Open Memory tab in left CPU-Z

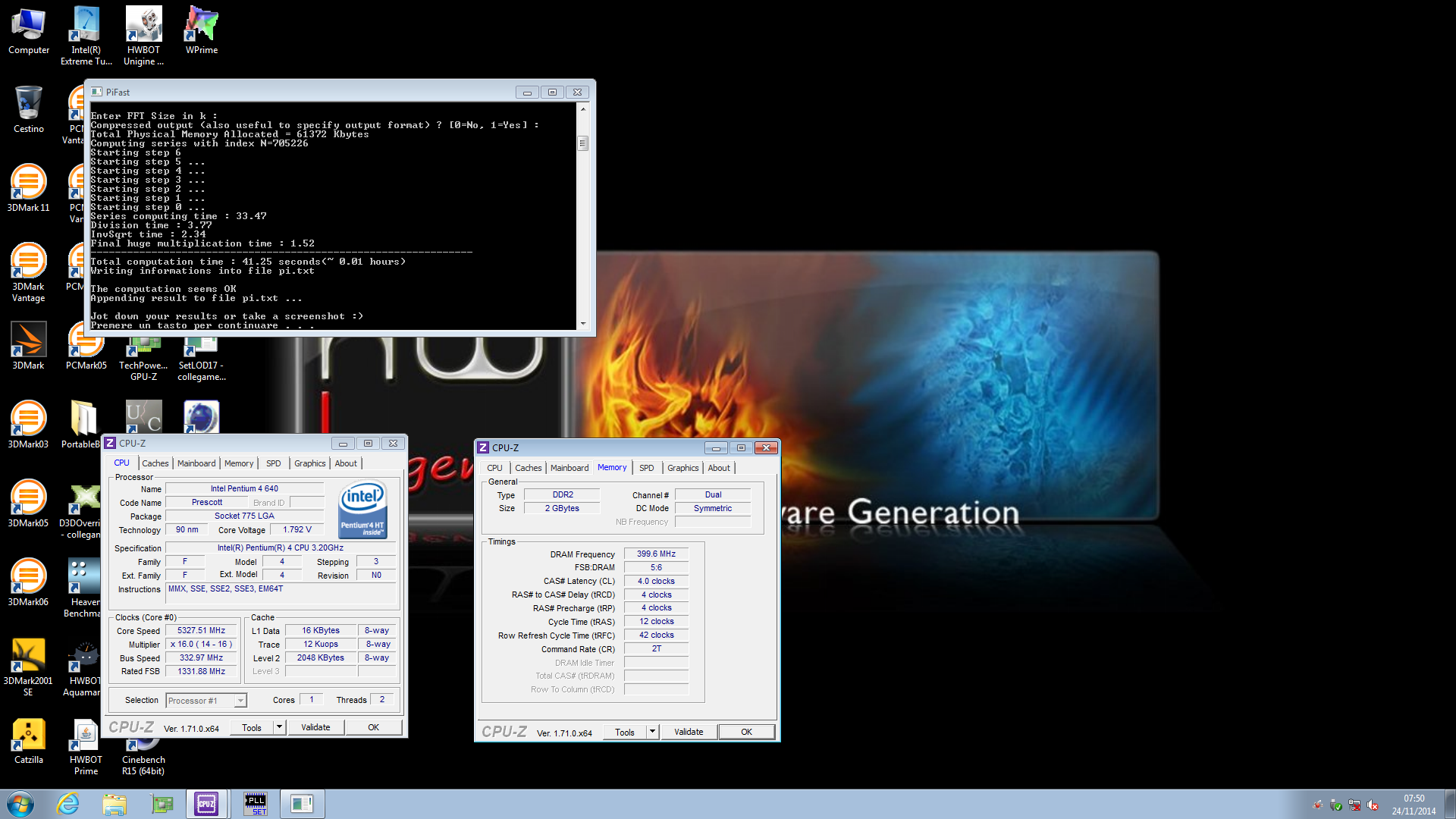(239, 463)
